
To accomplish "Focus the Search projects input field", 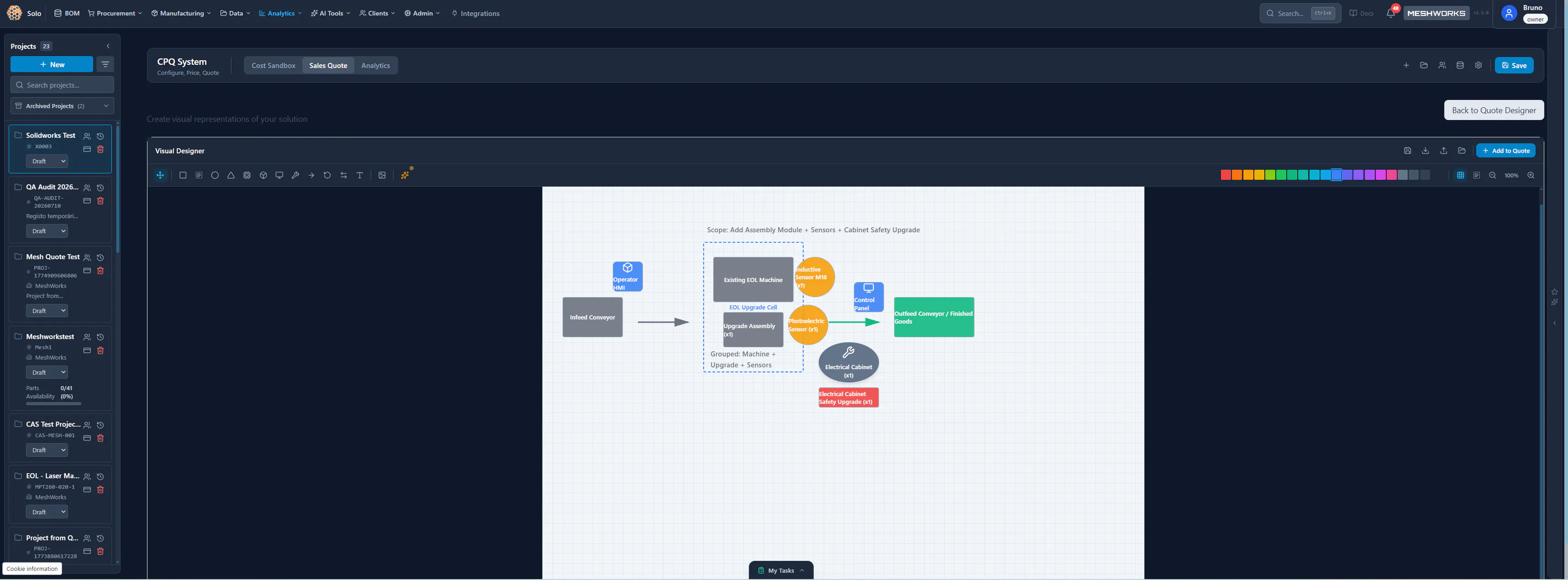I will [x=62, y=85].
